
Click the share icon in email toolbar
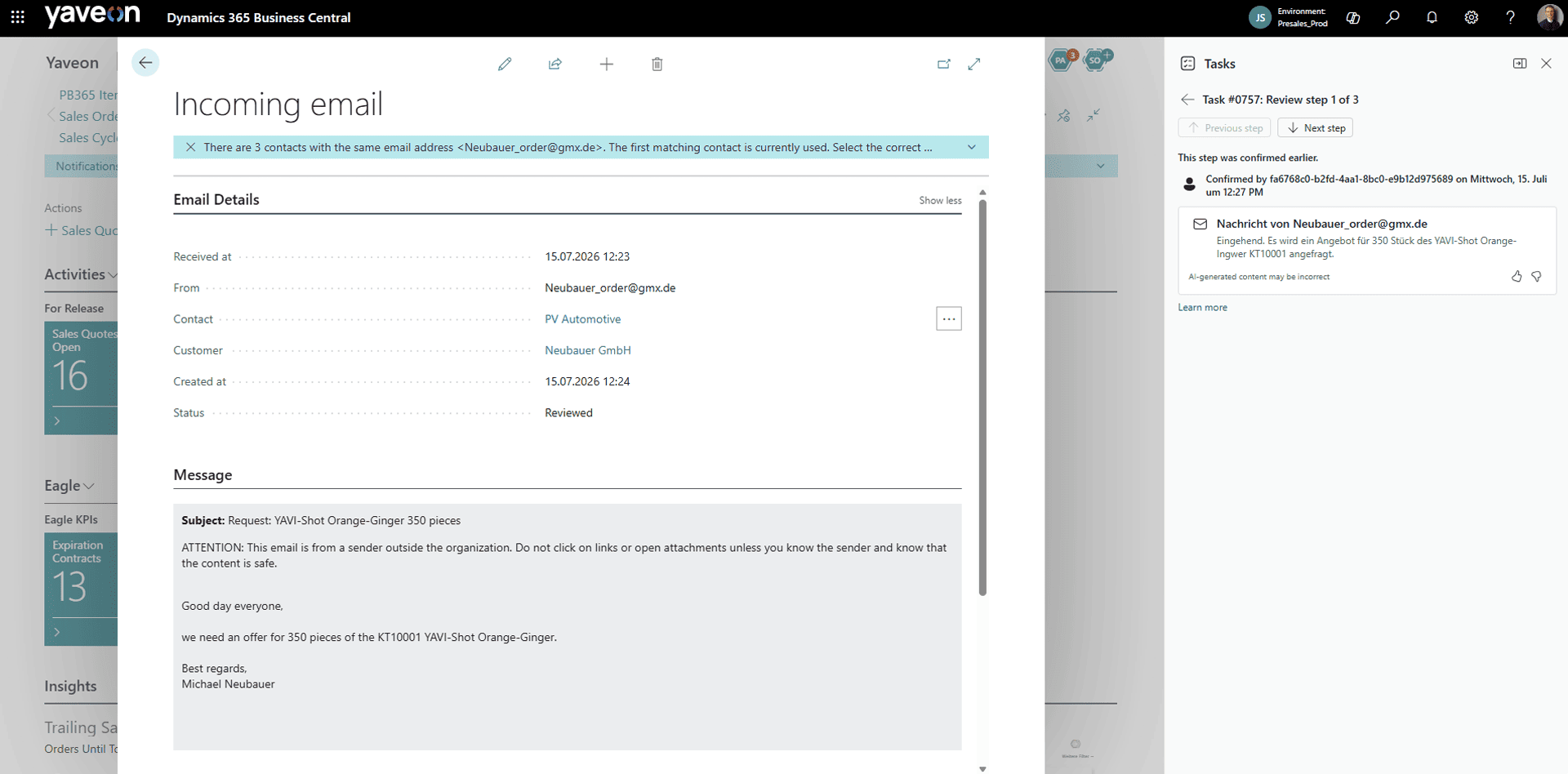click(x=555, y=64)
